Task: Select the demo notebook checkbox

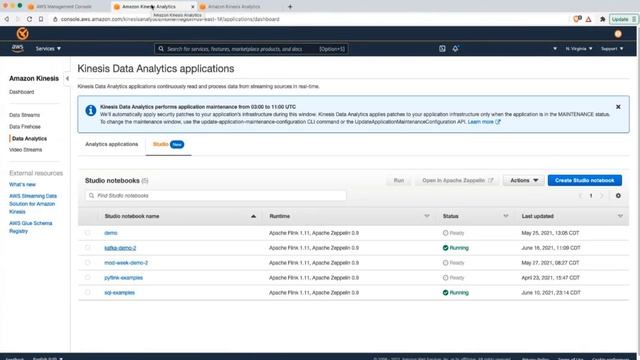Action: [88, 233]
